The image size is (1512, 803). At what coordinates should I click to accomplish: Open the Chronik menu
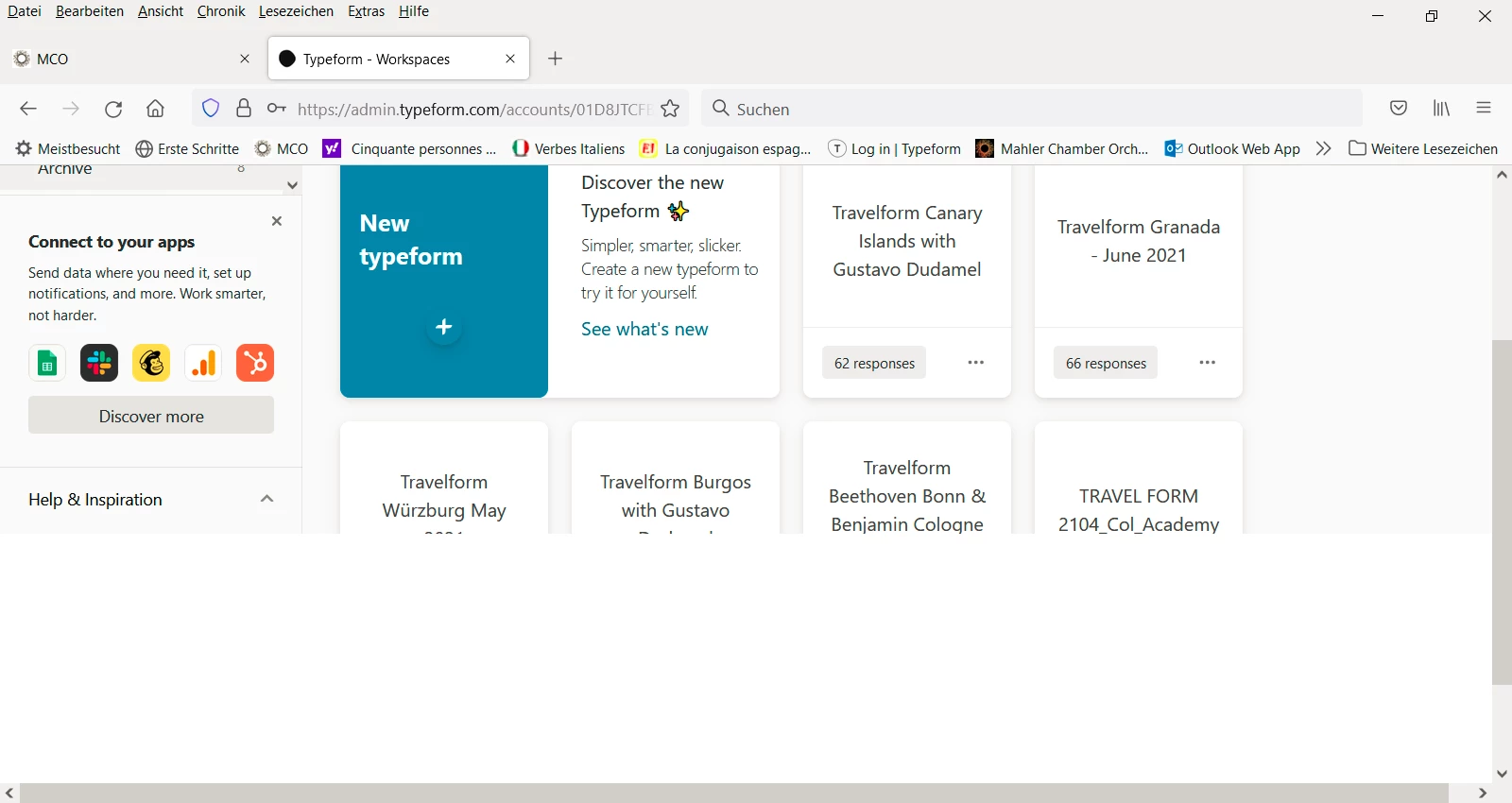[x=221, y=11]
